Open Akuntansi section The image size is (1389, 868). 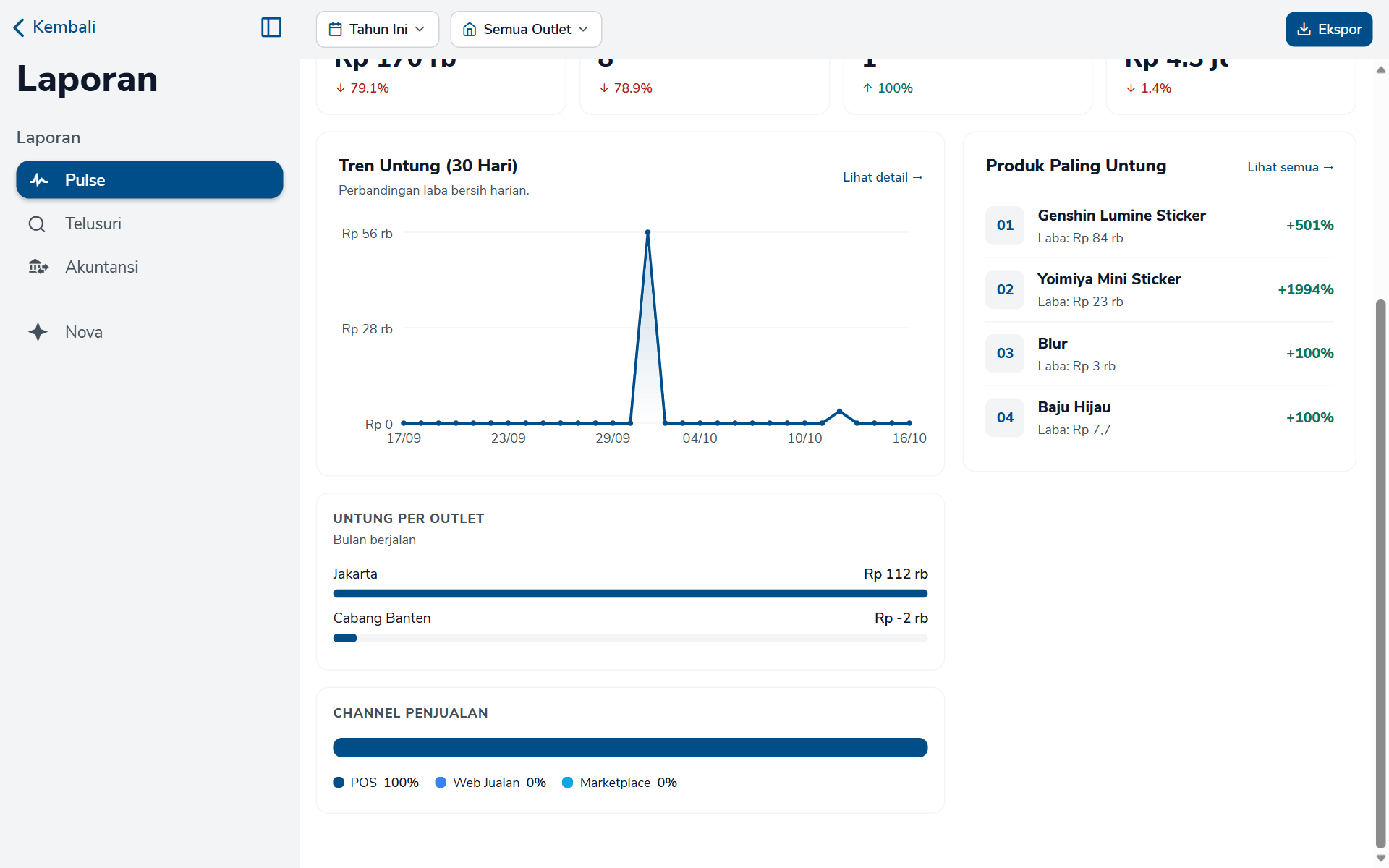(x=150, y=267)
